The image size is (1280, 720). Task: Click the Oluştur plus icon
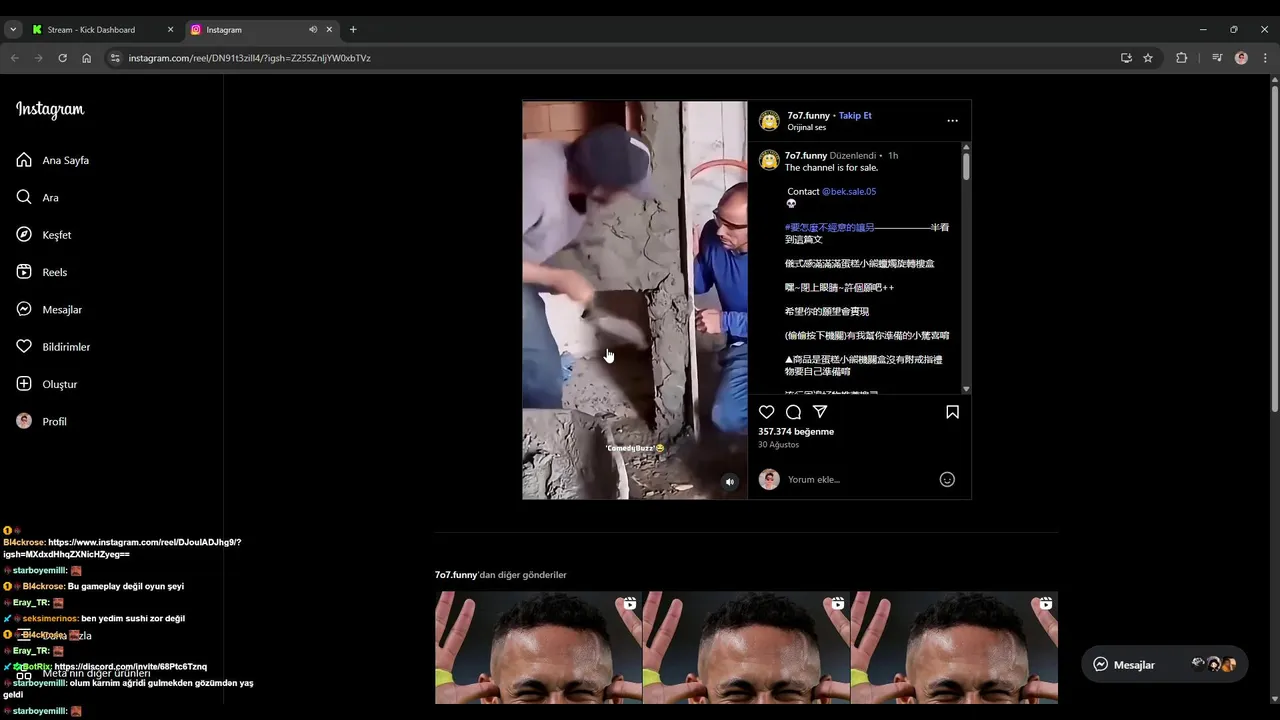[x=24, y=384]
